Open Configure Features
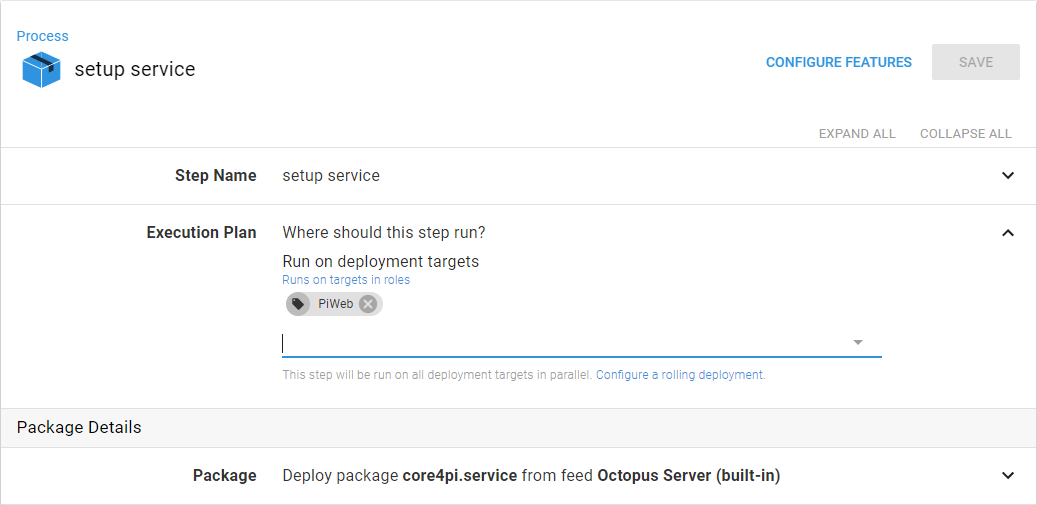The width and height of the screenshot is (1037, 505). [838, 62]
